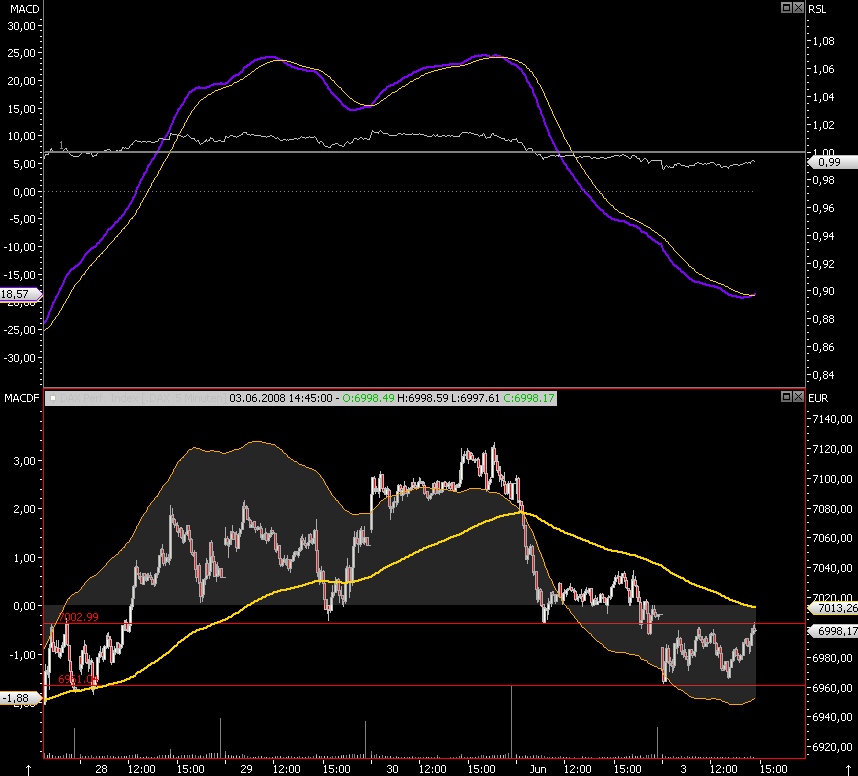Image resolution: width=858 pixels, height=776 pixels.
Task: Maximize the lower DAX price chart panel
Action: 786,397
